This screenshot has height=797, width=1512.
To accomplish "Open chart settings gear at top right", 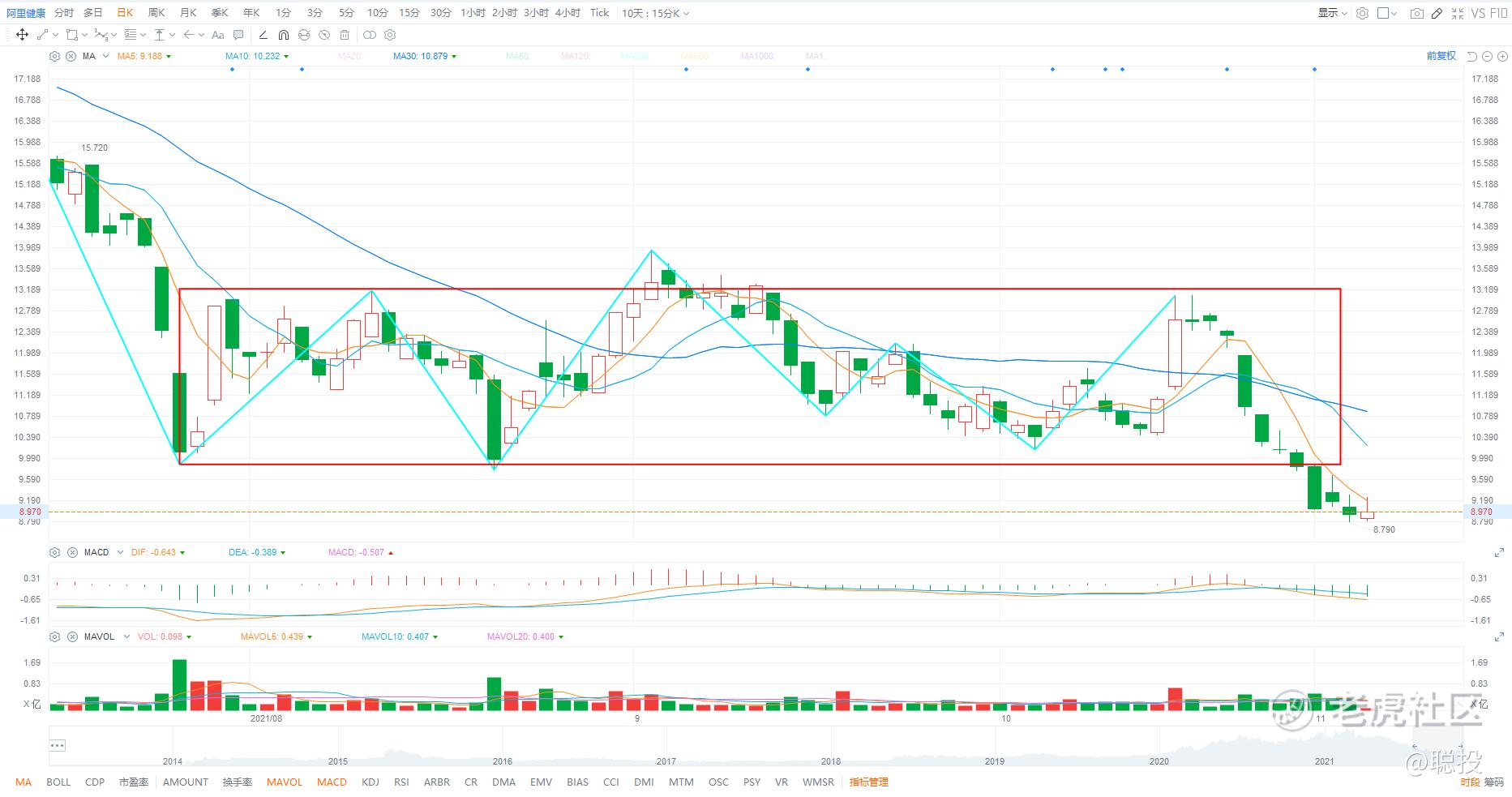I will click(x=1363, y=13).
